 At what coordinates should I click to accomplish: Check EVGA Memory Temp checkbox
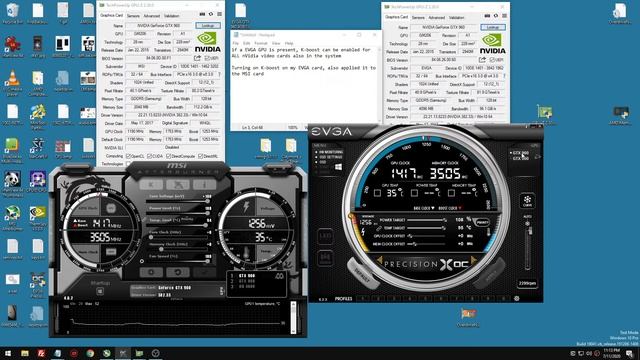point(451,193)
